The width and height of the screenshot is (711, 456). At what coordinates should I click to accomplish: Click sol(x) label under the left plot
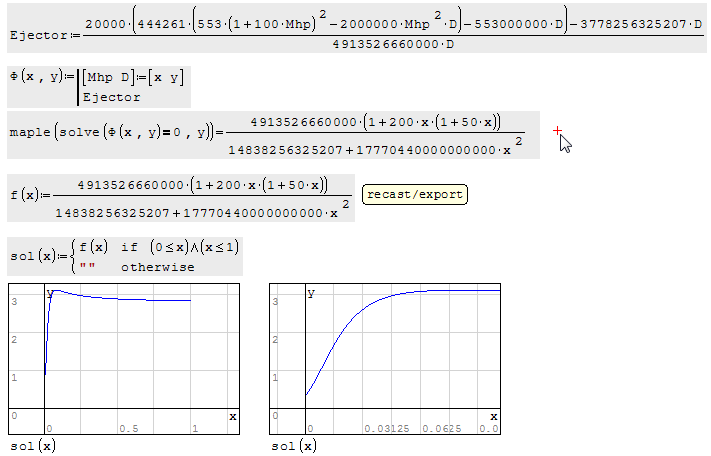(x=32, y=445)
